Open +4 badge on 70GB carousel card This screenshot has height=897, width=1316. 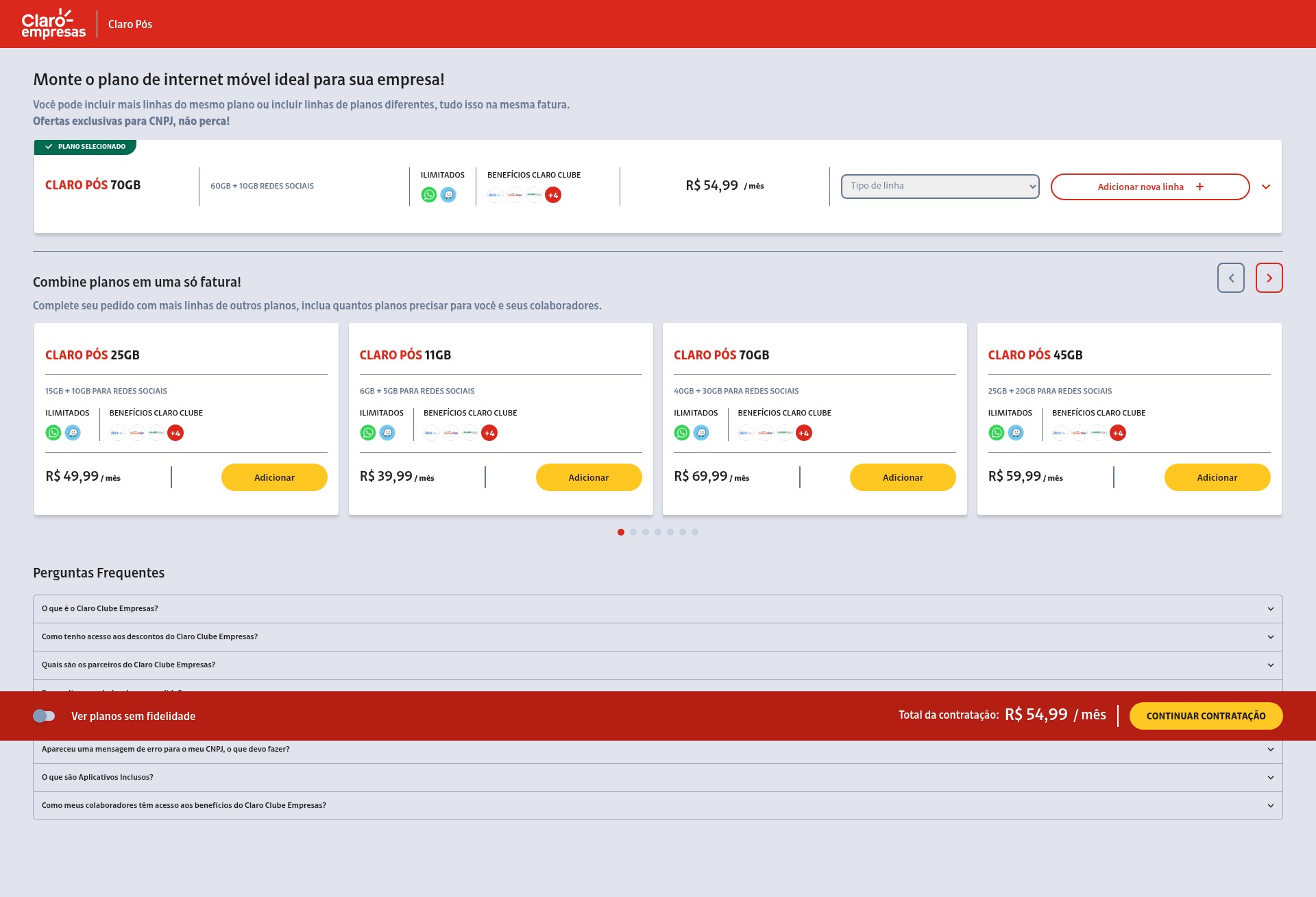[x=804, y=433]
